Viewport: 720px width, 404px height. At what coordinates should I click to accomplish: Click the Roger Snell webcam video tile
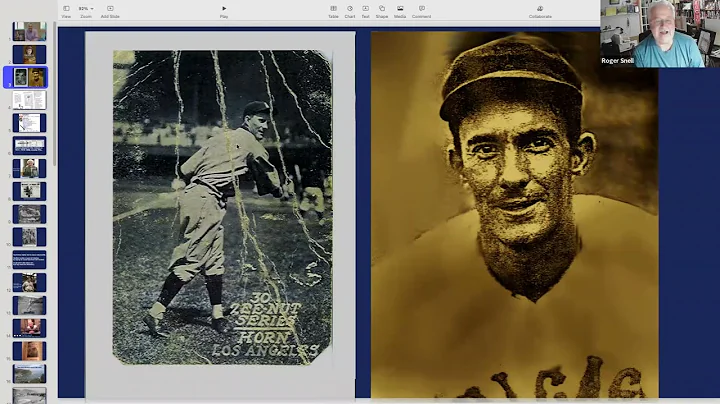pos(660,34)
